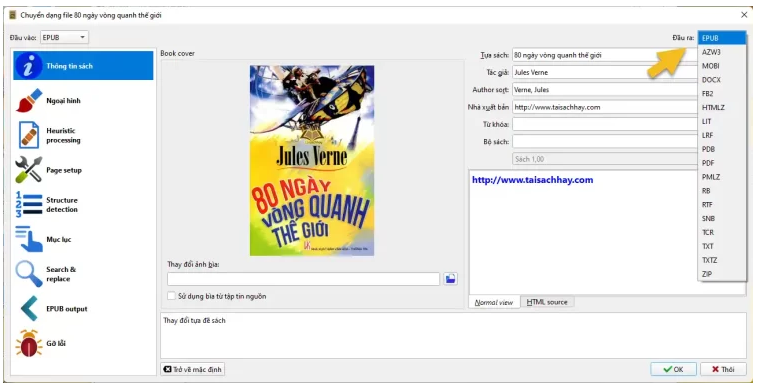The image size is (757, 385).
Task: Open the Heuristic processing icon
Action: (29, 135)
